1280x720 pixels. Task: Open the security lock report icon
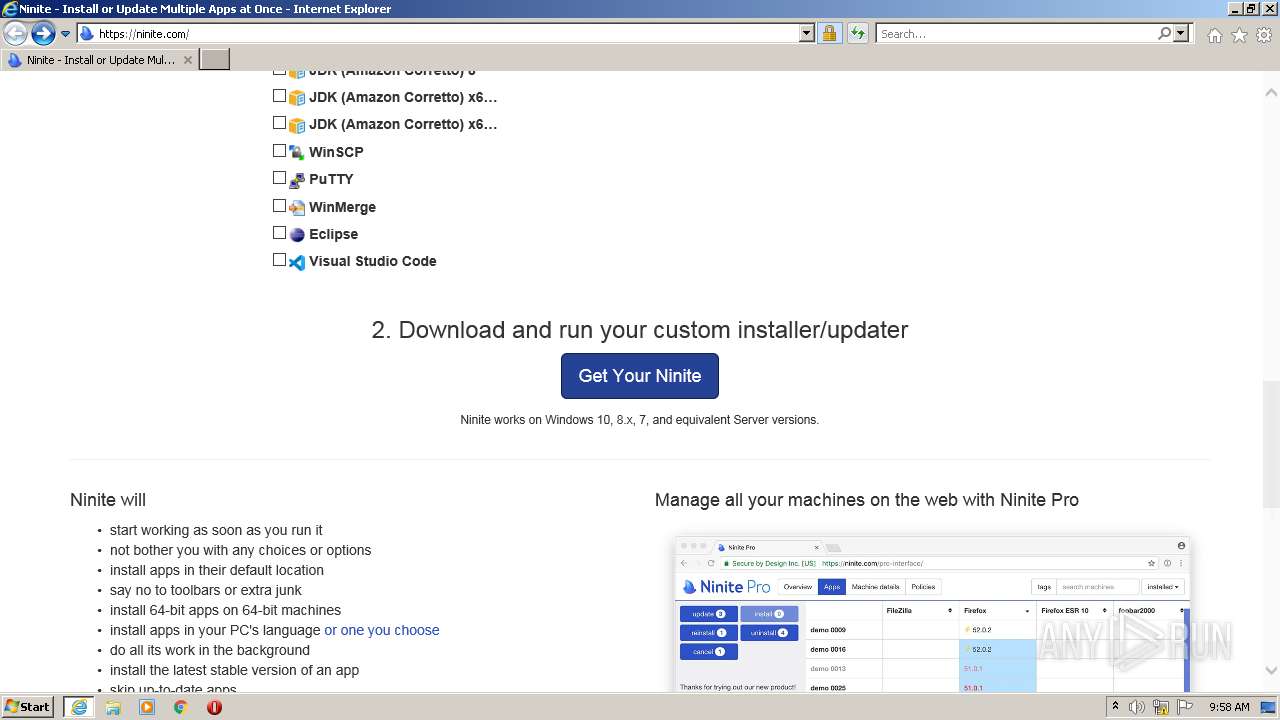[829, 34]
